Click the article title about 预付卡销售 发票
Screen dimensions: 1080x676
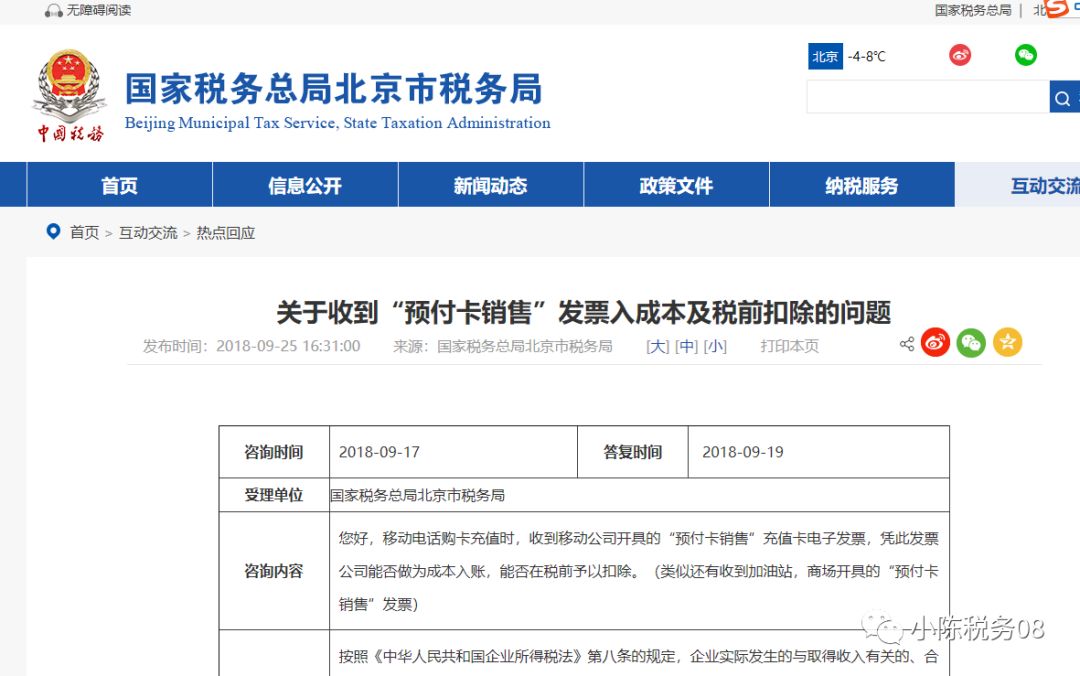click(584, 312)
